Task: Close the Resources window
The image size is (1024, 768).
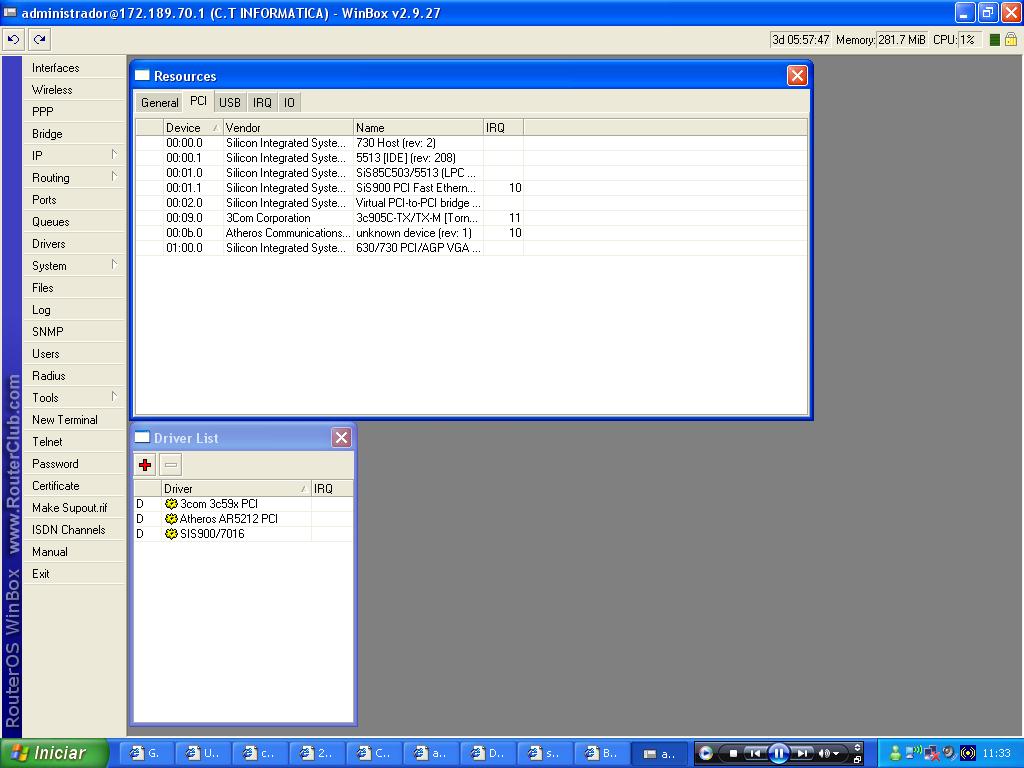Action: [797, 76]
